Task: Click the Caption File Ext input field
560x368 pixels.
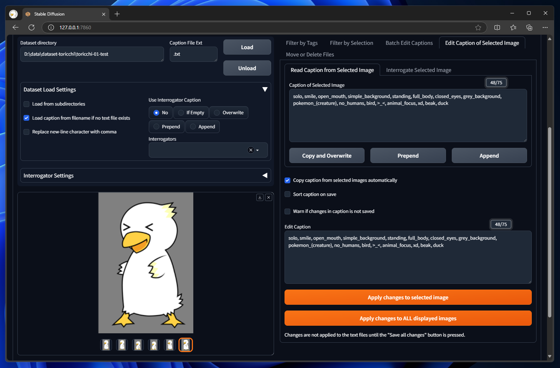Action: click(x=194, y=54)
